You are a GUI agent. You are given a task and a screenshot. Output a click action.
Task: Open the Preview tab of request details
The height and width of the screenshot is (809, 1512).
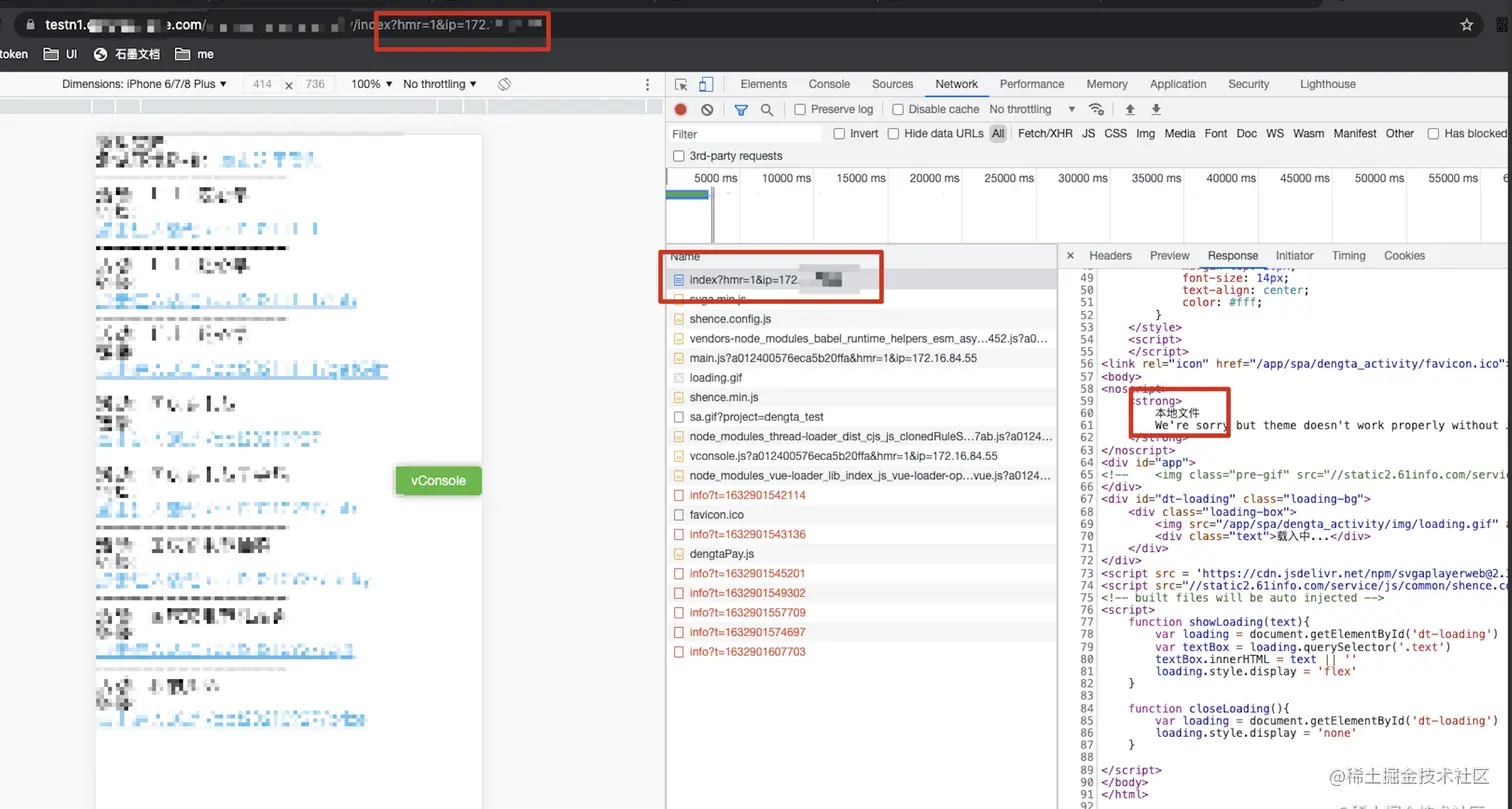pyautogui.click(x=1170, y=256)
